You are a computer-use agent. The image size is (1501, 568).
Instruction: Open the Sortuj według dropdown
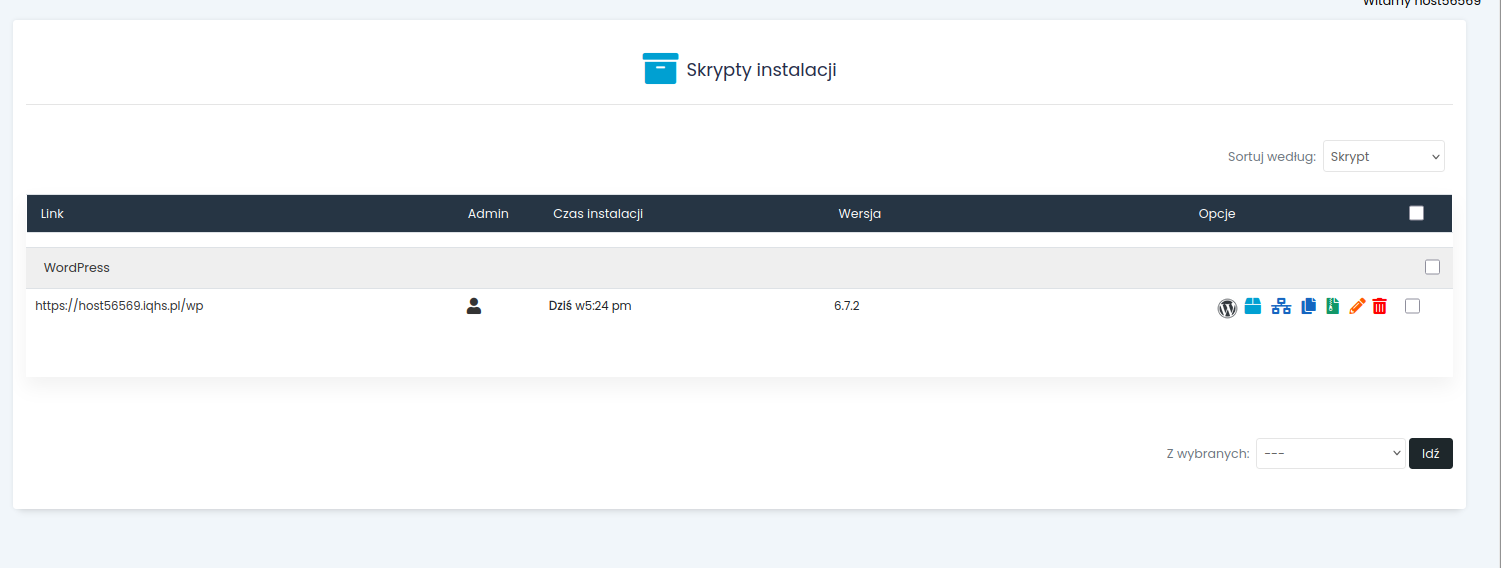[x=1383, y=156]
